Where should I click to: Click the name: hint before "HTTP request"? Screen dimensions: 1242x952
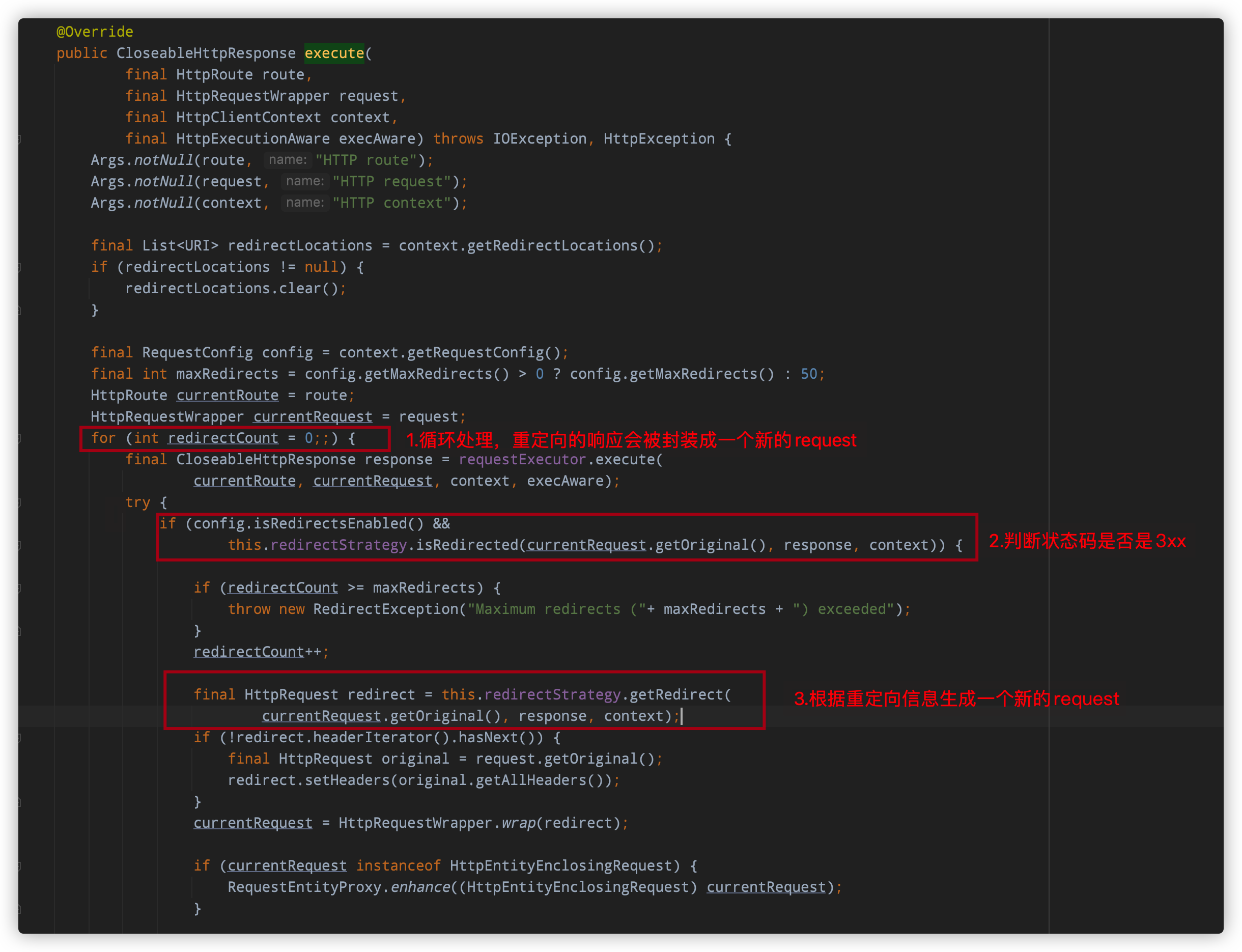(305, 181)
